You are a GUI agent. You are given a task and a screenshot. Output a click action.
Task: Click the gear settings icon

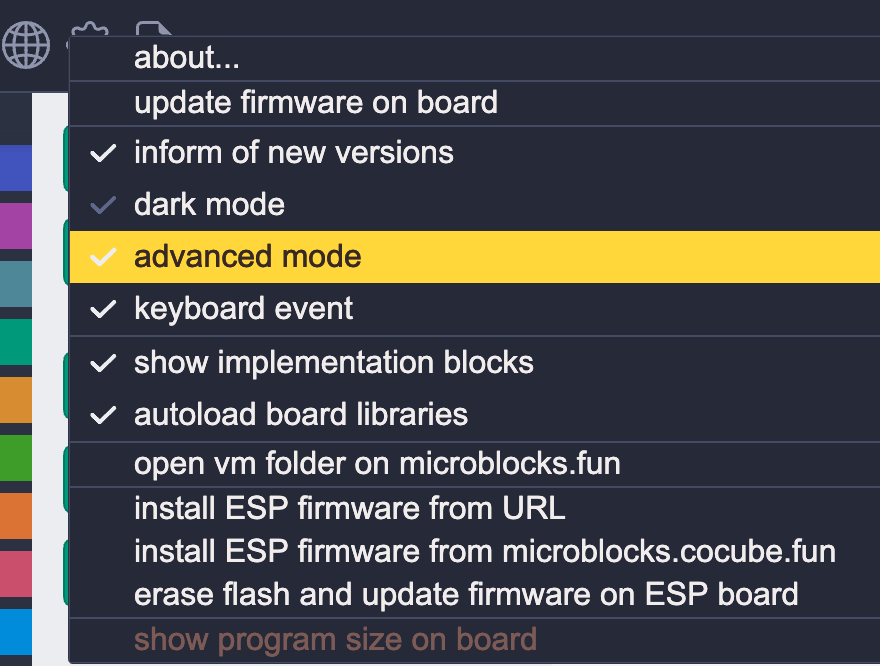(90, 29)
